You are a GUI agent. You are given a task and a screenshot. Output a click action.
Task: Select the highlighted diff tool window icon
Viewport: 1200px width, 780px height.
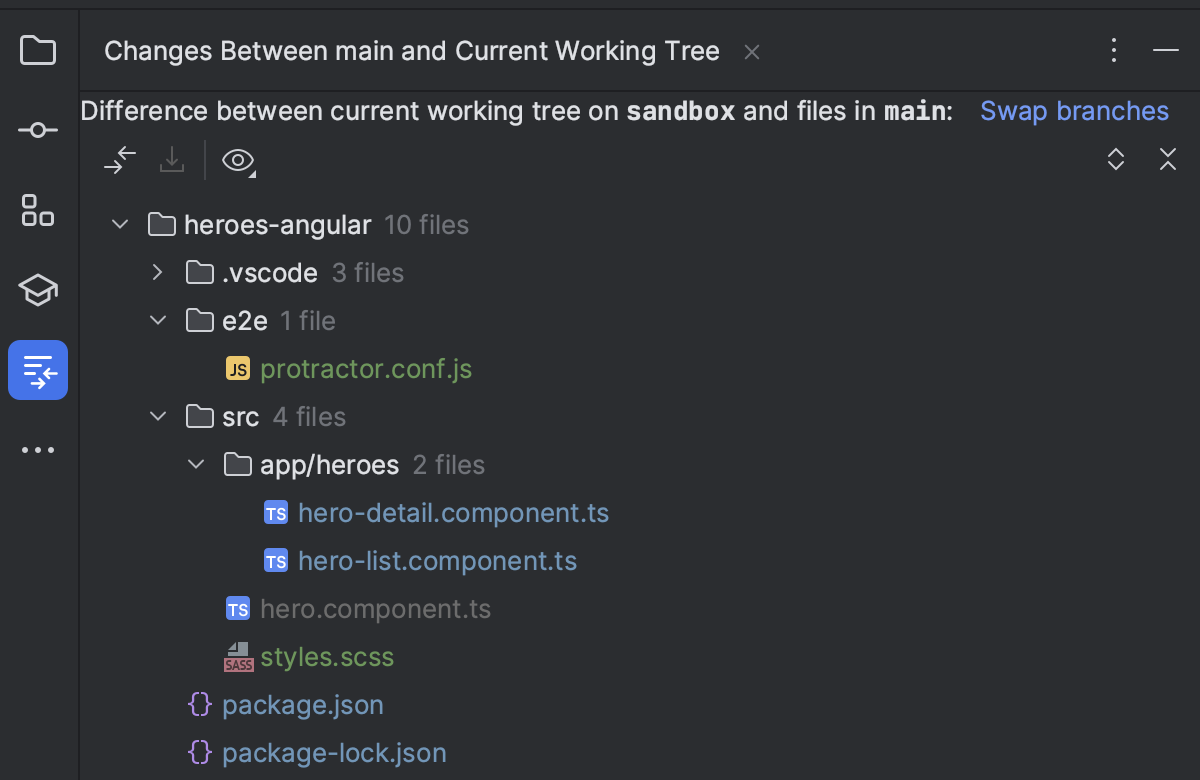pyautogui.click(x=37, y=369)
